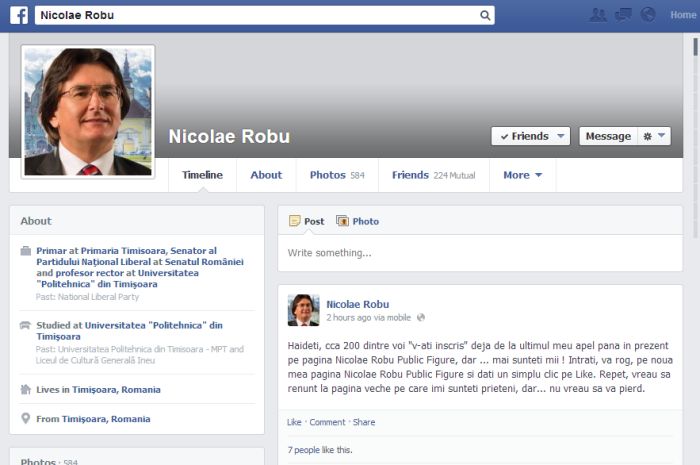Screen dimensions: 700x465
Task: Expand the More dropdown tab
Action: [x=522, y=175]
